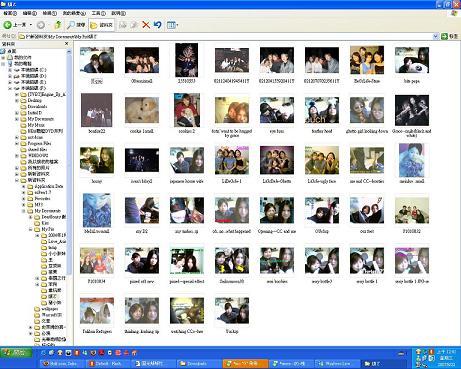
Task: Open the Help (說明) menu
Action: (118, 13)
